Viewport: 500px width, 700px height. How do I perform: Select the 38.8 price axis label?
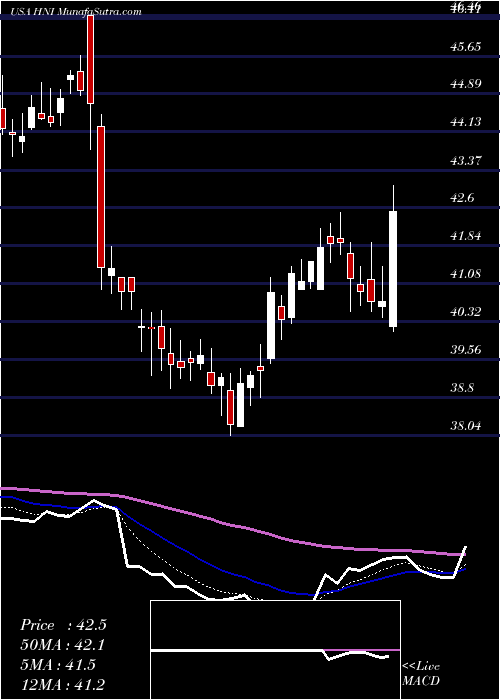(x=462, y=388)
